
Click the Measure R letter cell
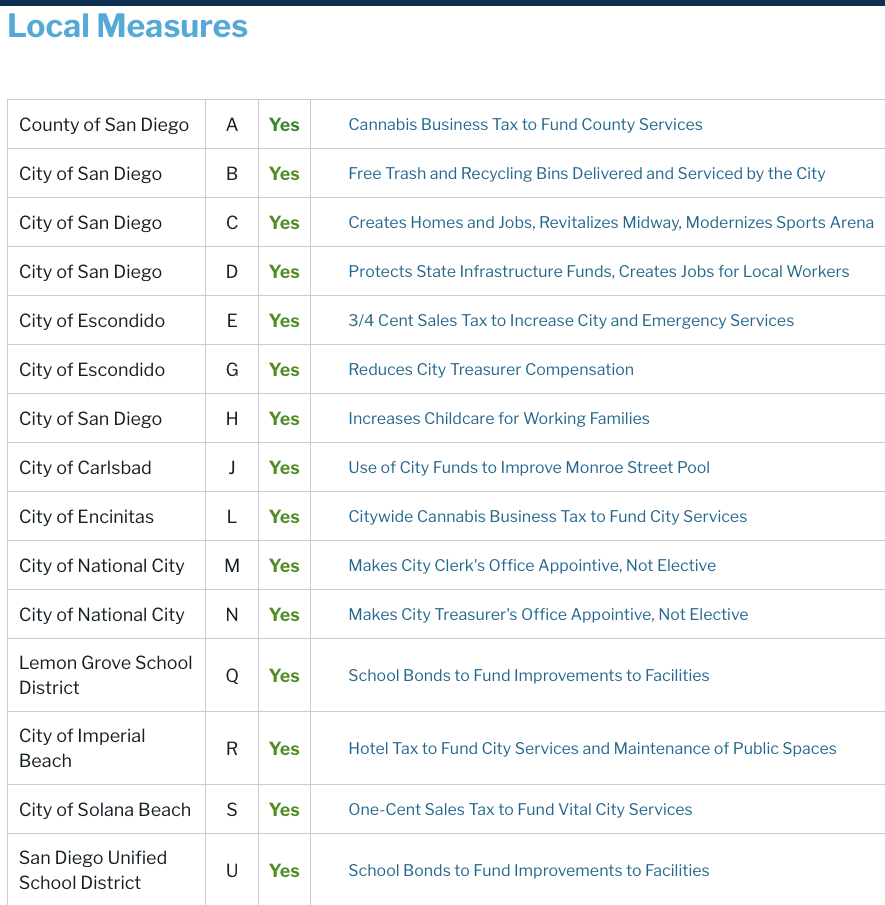pos(232,749)
